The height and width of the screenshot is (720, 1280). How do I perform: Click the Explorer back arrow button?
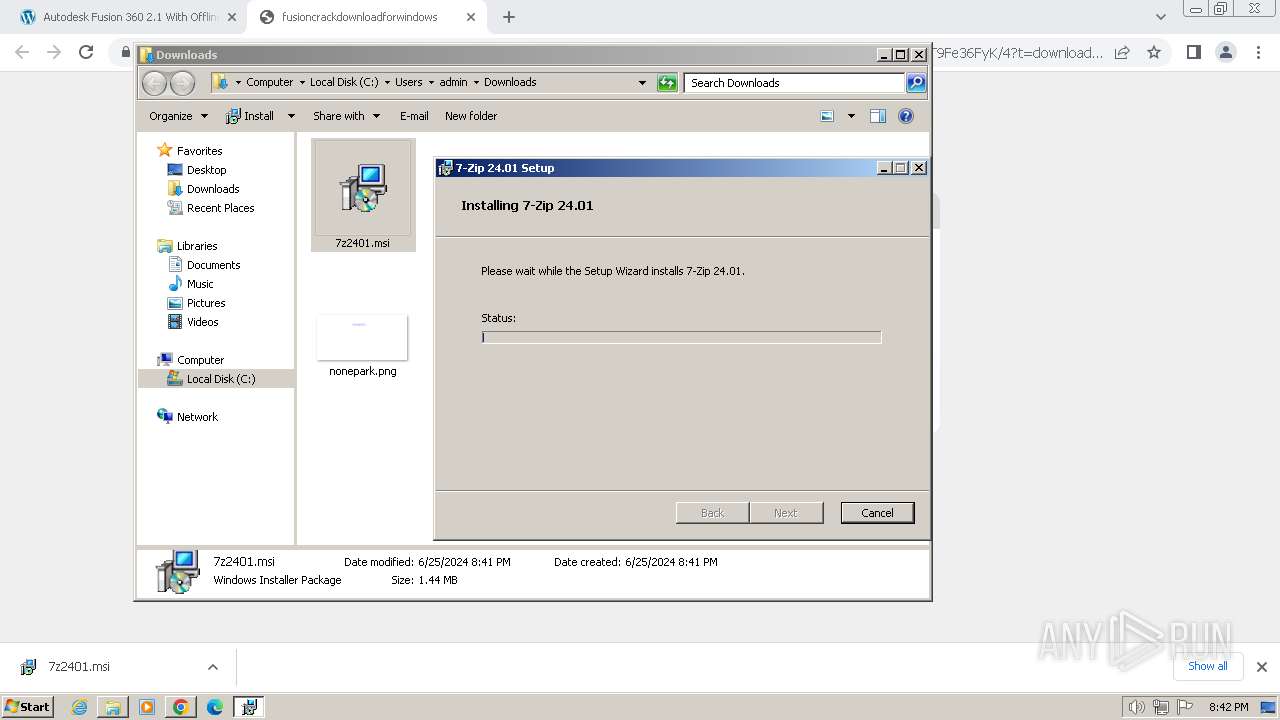pos(155,83)
